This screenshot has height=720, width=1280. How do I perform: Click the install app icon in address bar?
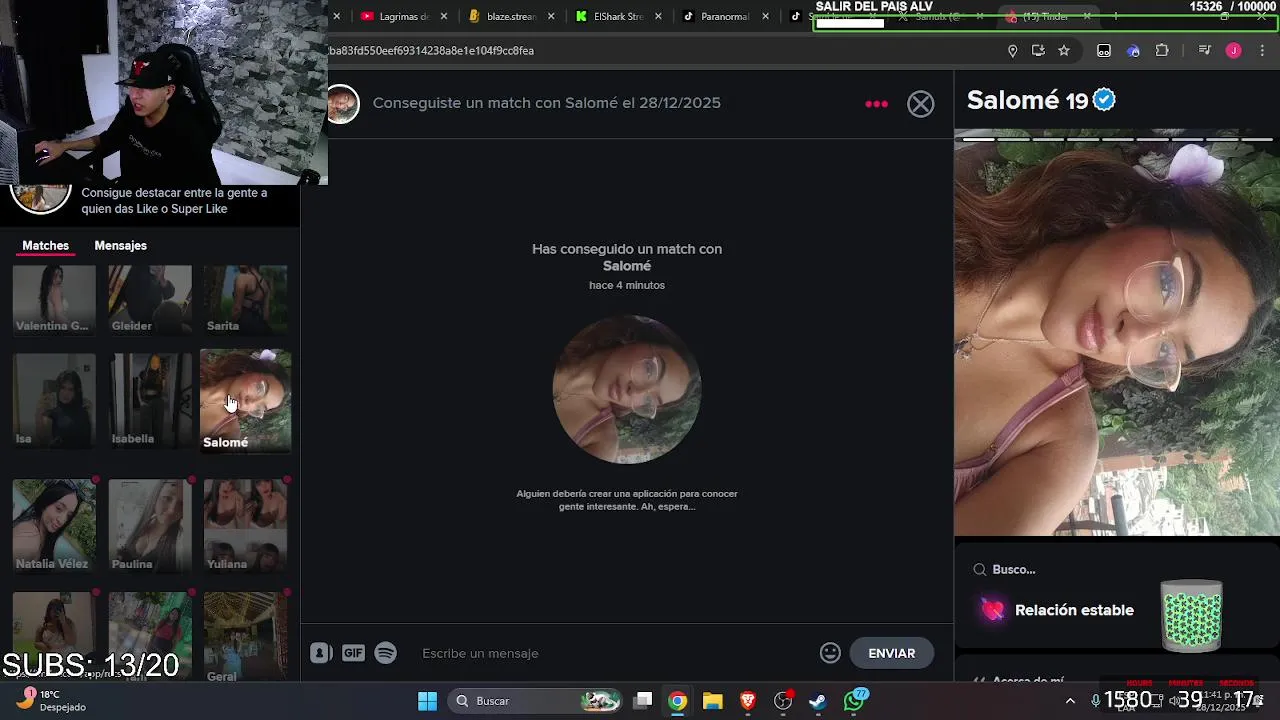click(x=1038, y=51)
